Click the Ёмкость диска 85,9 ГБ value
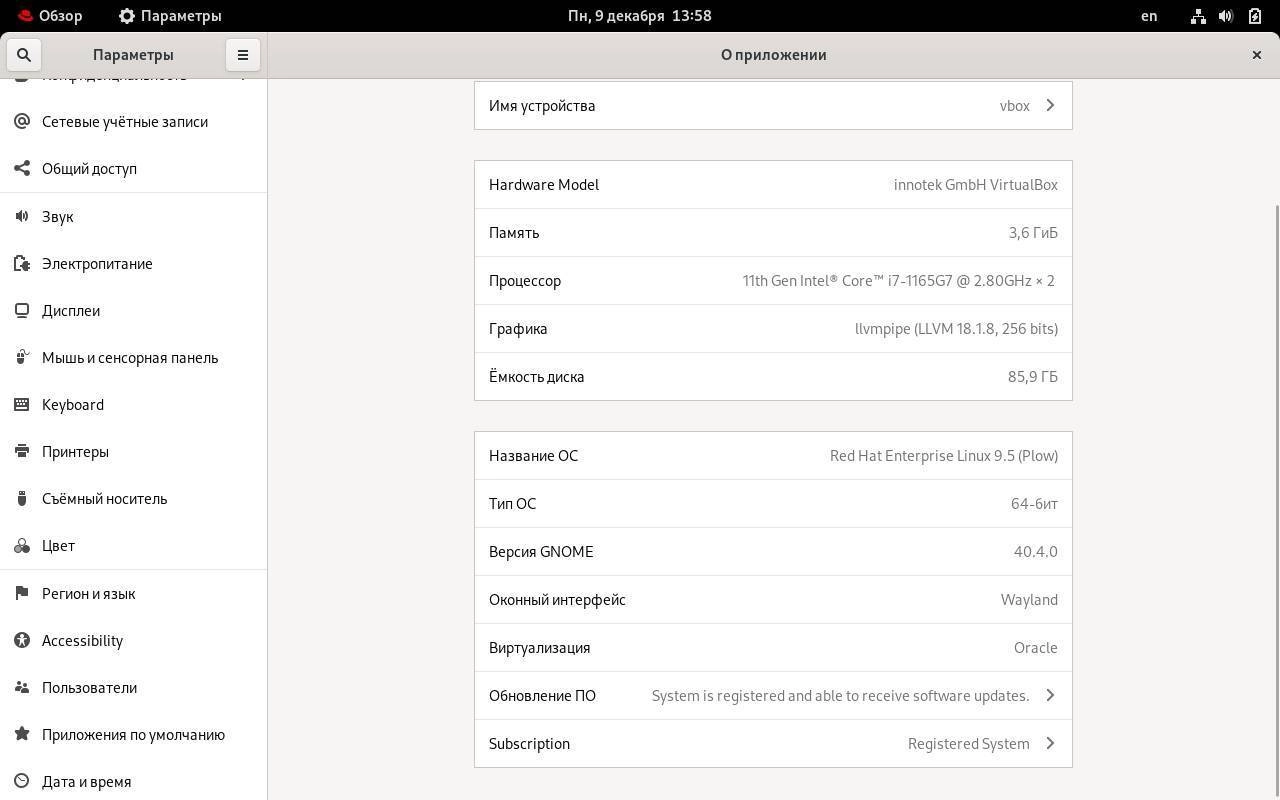Image resolution: width=1280 pixels, height=800 pixels. pyautogui.click(x=1033, y=376)
